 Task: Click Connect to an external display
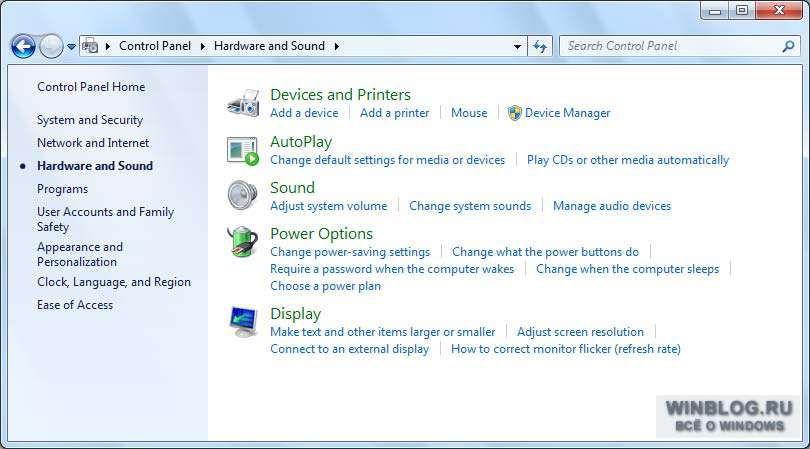(350, 349)
